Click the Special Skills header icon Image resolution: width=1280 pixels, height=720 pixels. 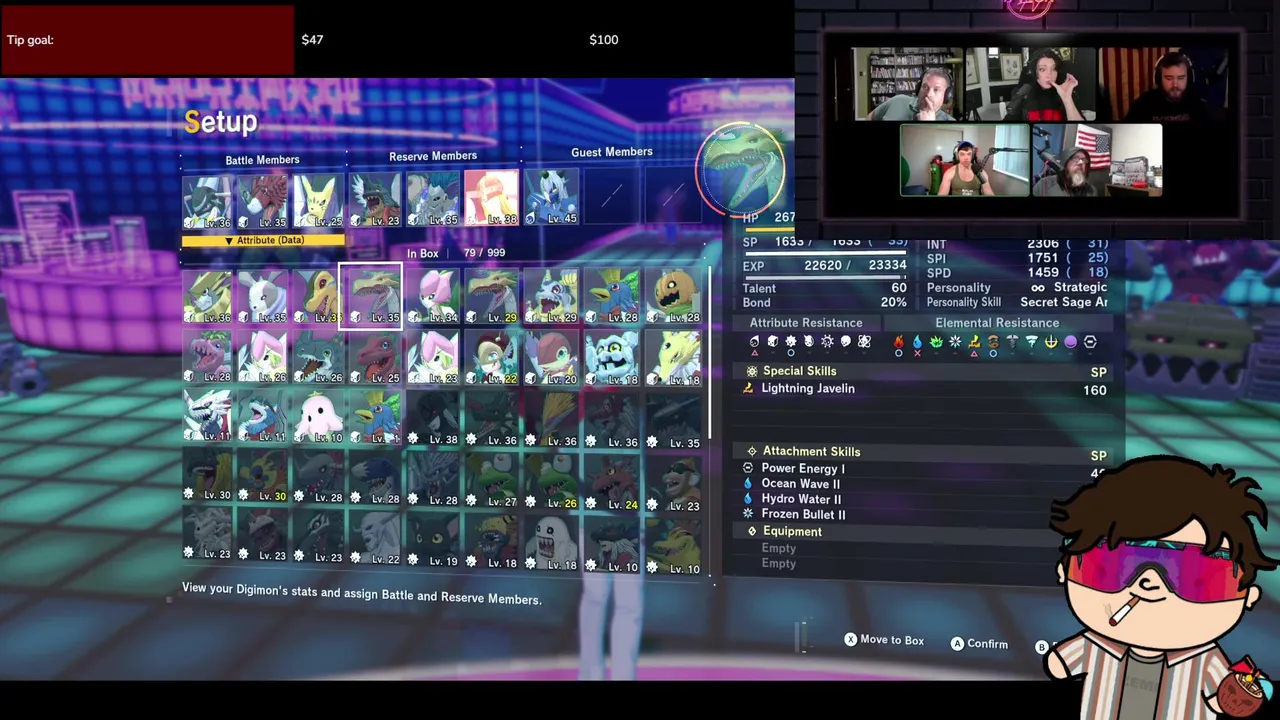(x=752, y=371)
